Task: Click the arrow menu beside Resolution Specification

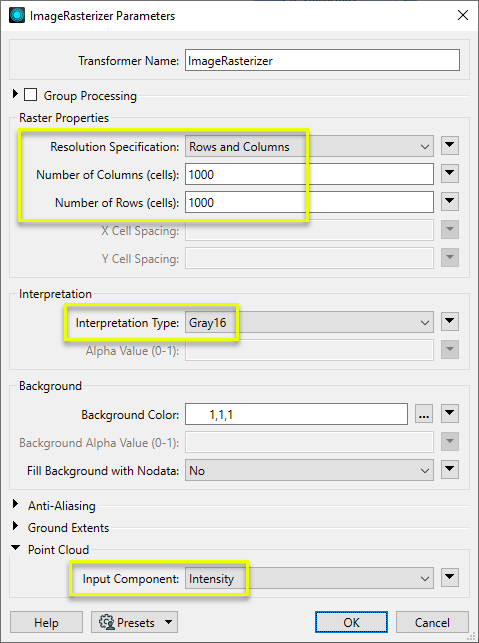Action: click(450, 146)
